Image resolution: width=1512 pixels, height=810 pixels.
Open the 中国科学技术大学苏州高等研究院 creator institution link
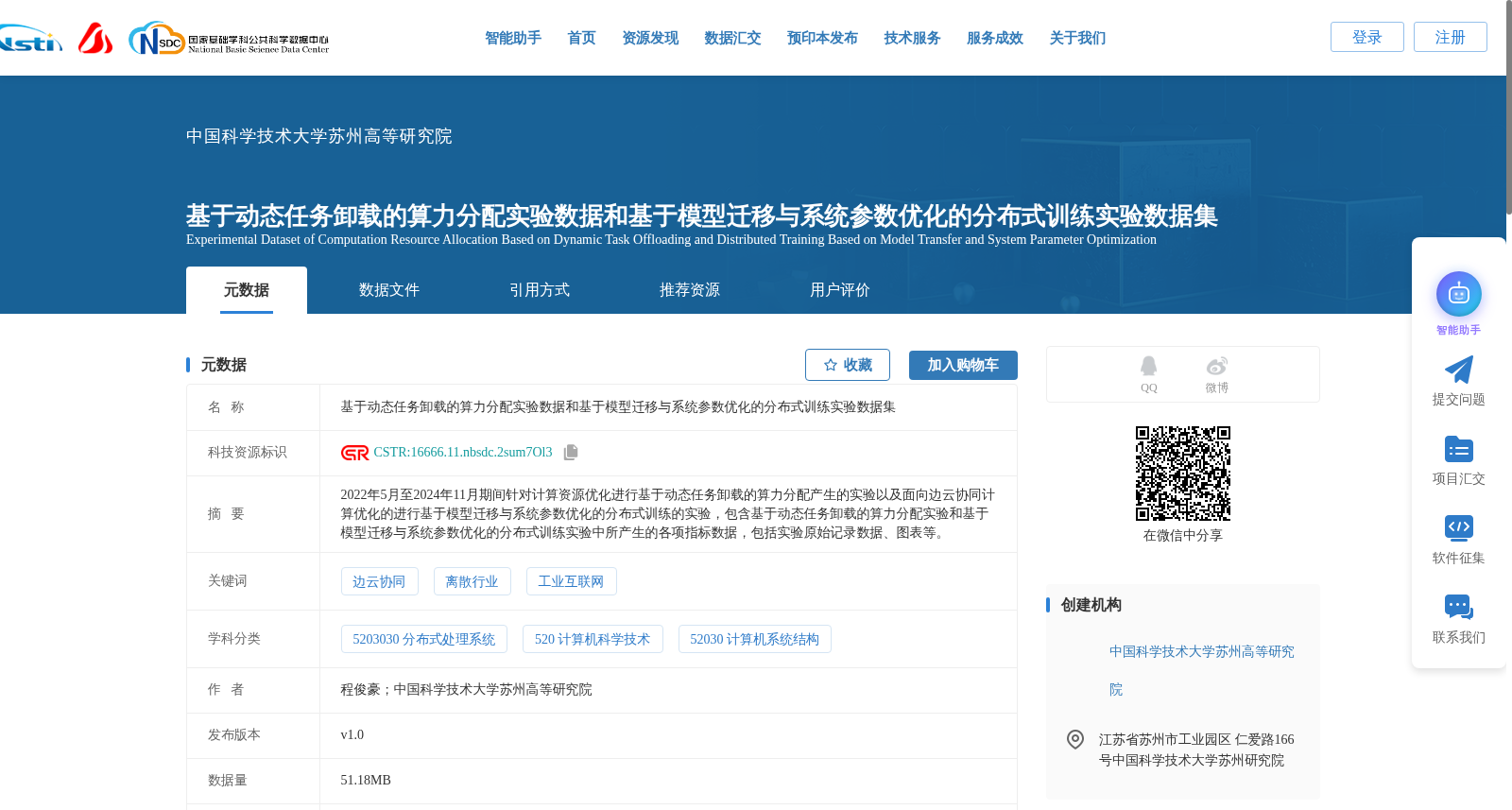[1202, 670]
